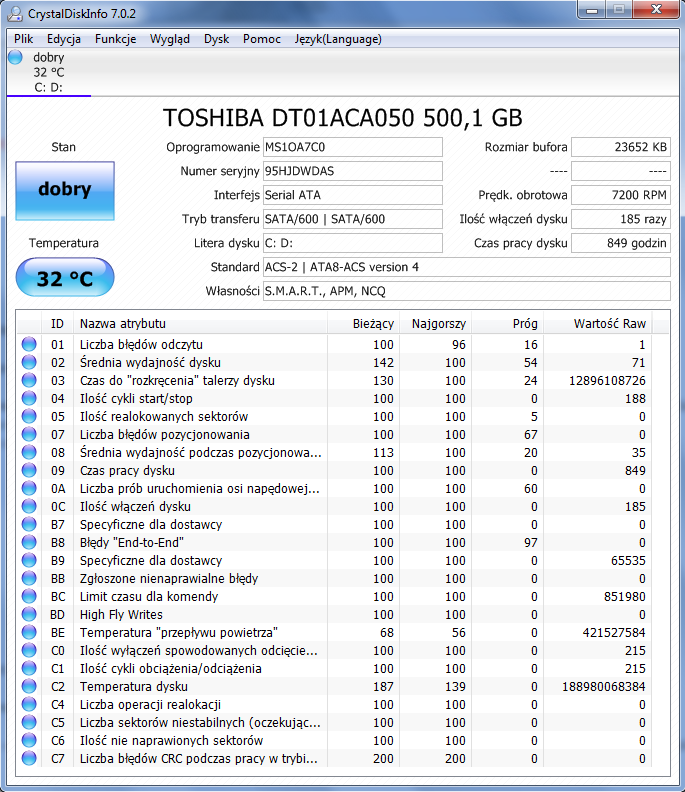Screen dimensions: 685x792
Task: Click the Standard field ACS-2 | ATA8-ACS version 4
Action: 467,267
